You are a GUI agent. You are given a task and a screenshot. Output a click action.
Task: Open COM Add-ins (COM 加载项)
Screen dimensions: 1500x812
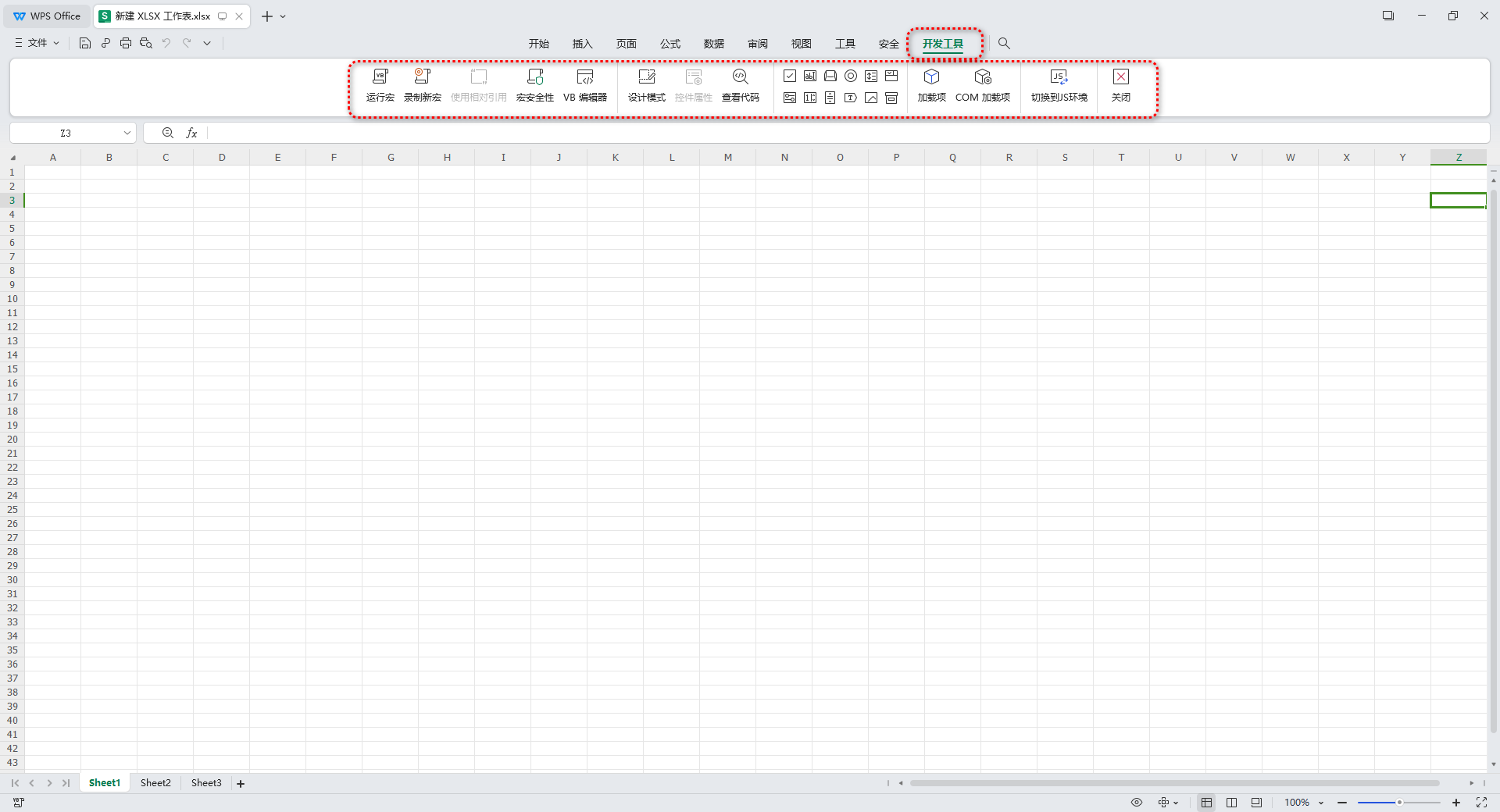[982, 84]
